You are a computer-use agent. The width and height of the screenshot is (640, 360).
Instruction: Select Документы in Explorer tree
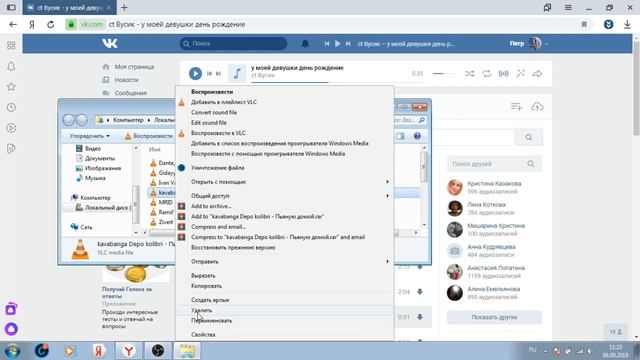pos(95,158)
